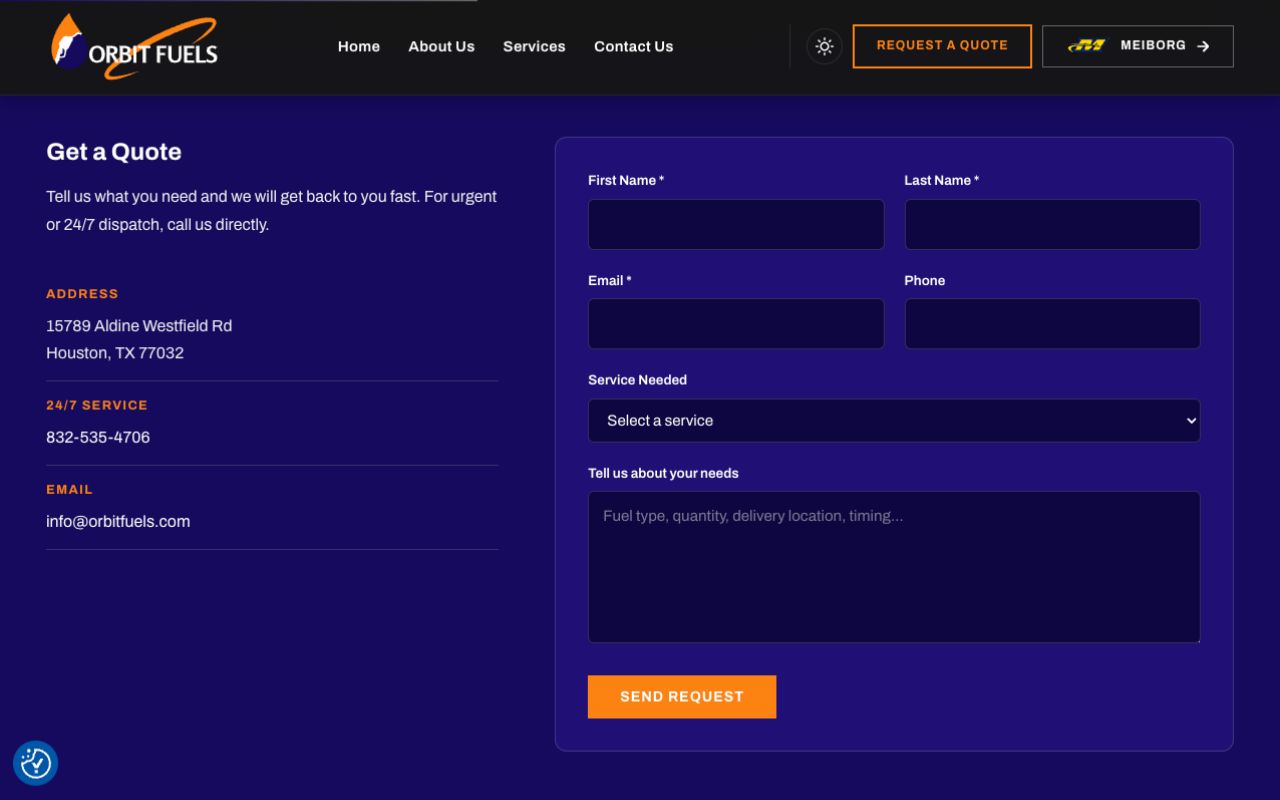This screenshot has height=800, width=1280.
Task: Open the Services menu item
Action: pos(534,46)
